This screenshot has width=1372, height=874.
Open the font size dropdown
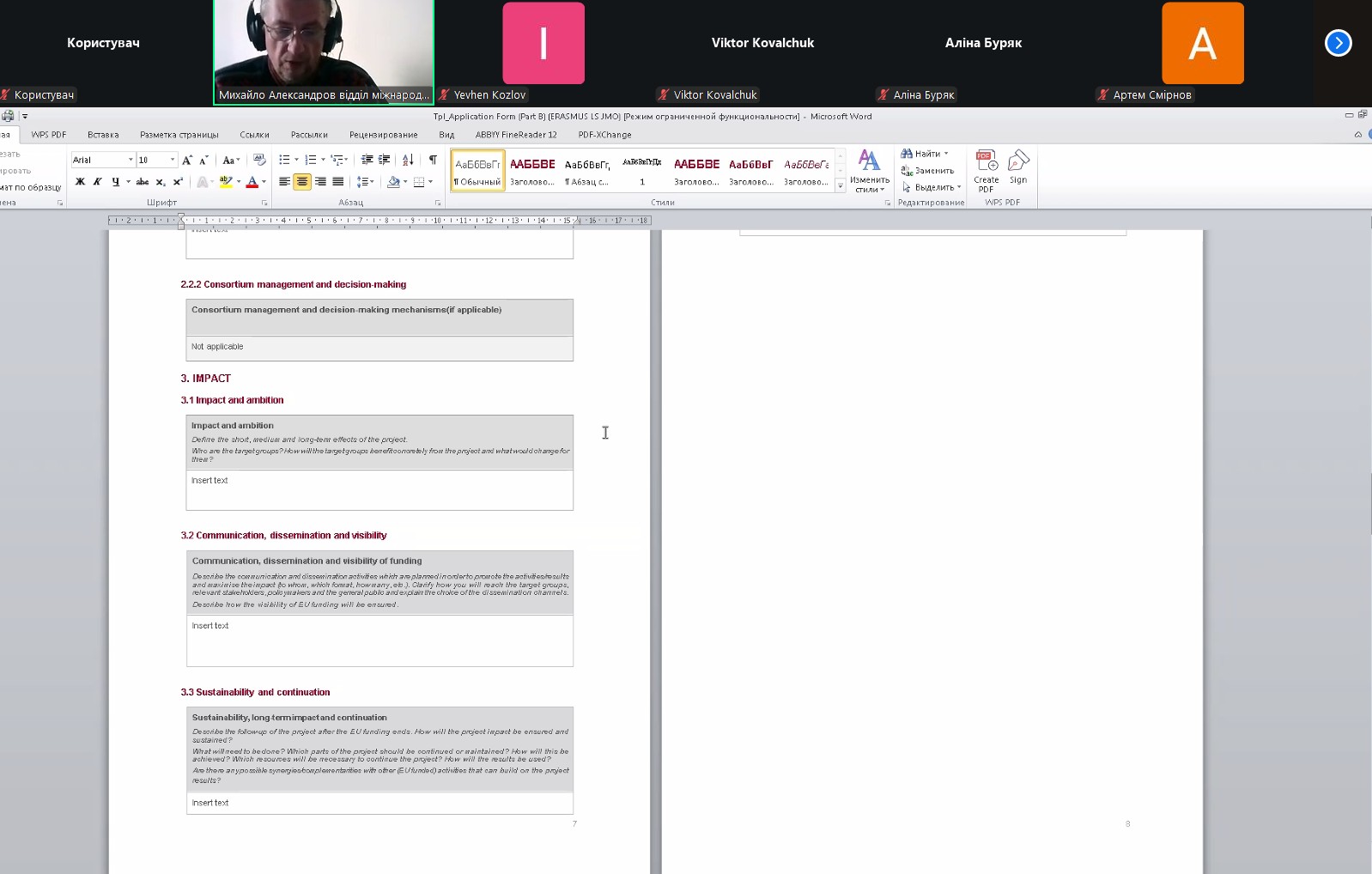pyautogui.click(x=173, y=160)
